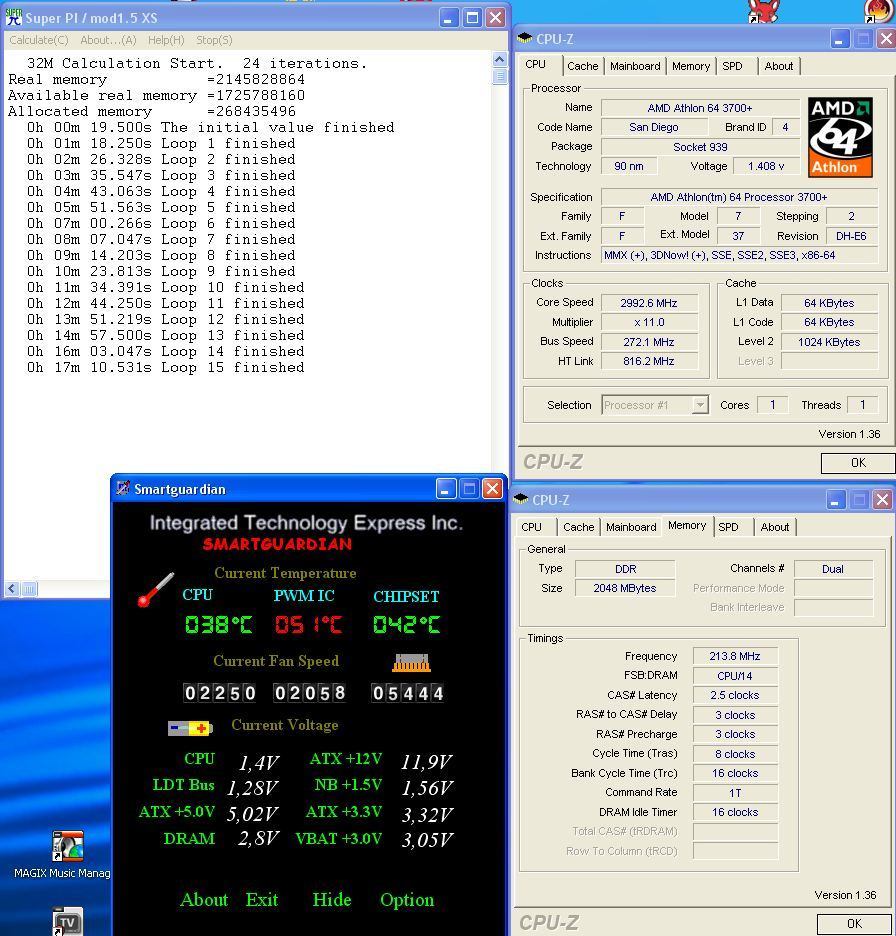Click About in Smartguardian
This screenshot has width=896, height=936.
204,900
